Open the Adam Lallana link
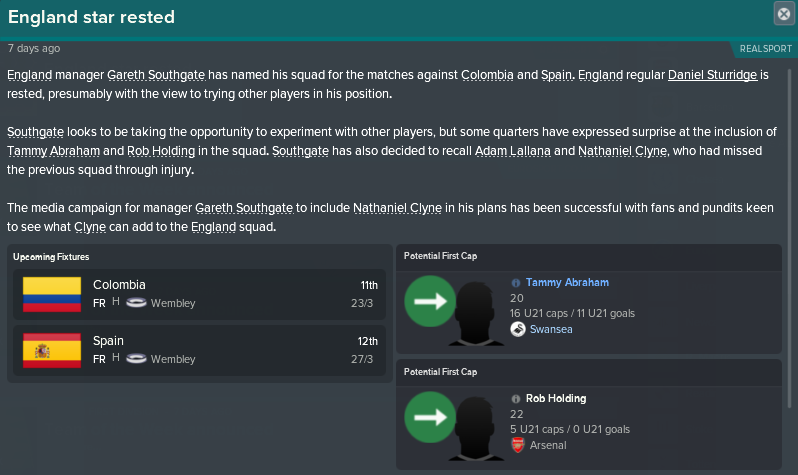 click(x=512, y=151)
